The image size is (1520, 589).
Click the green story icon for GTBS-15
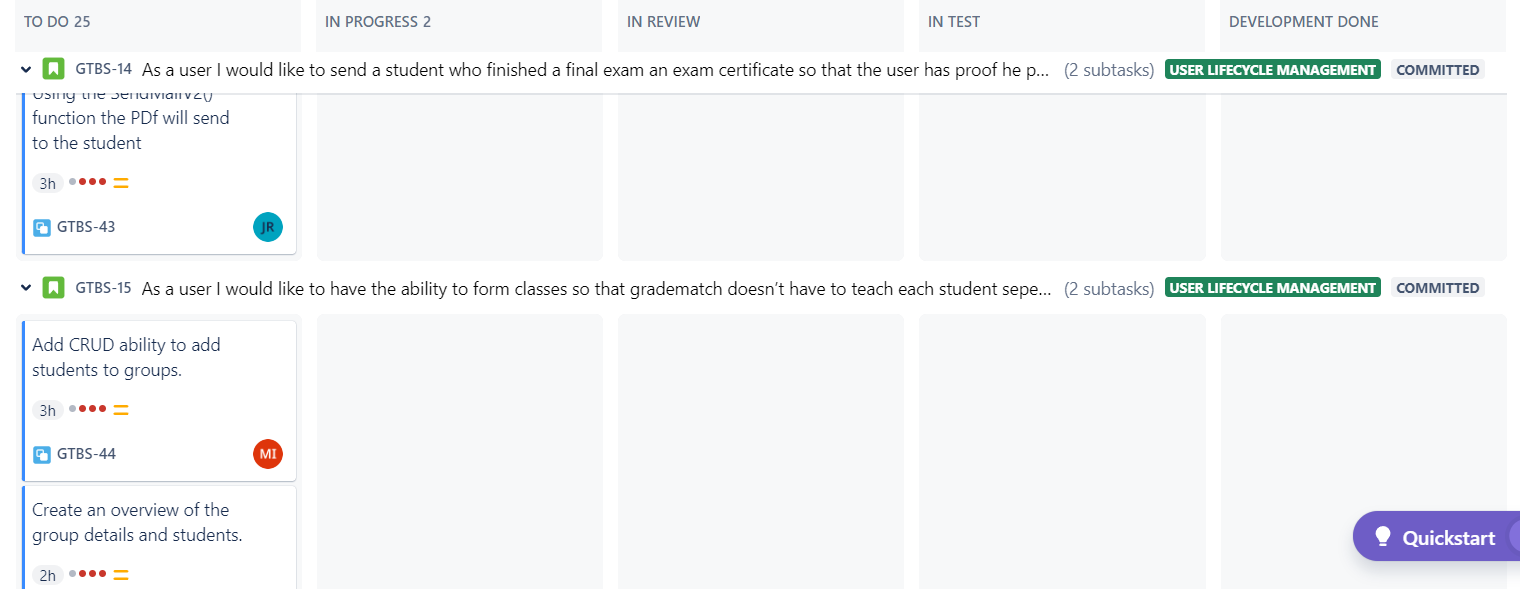click(54, 288)
